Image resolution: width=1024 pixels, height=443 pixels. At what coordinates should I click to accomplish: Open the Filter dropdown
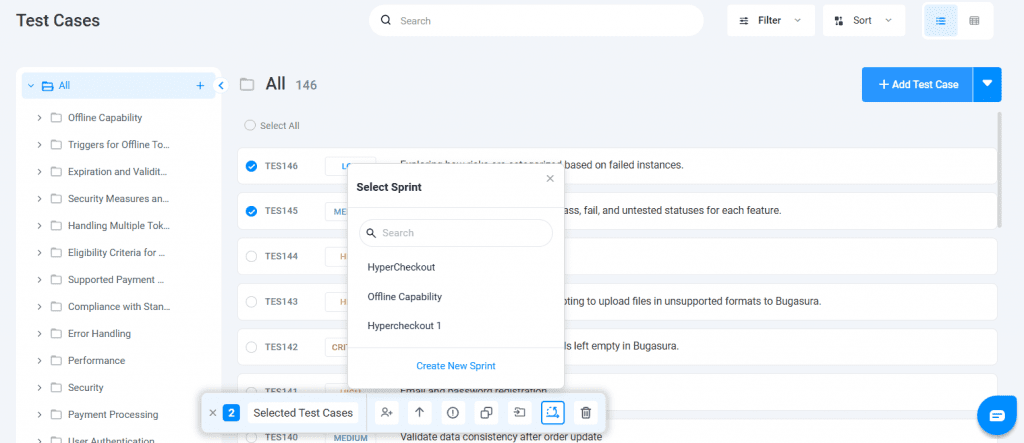[770, 20]
